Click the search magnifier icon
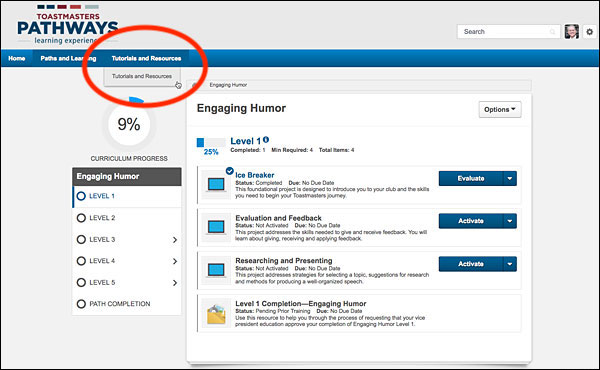600x370 pixels. pyautogui.click(x=552, y=32)
